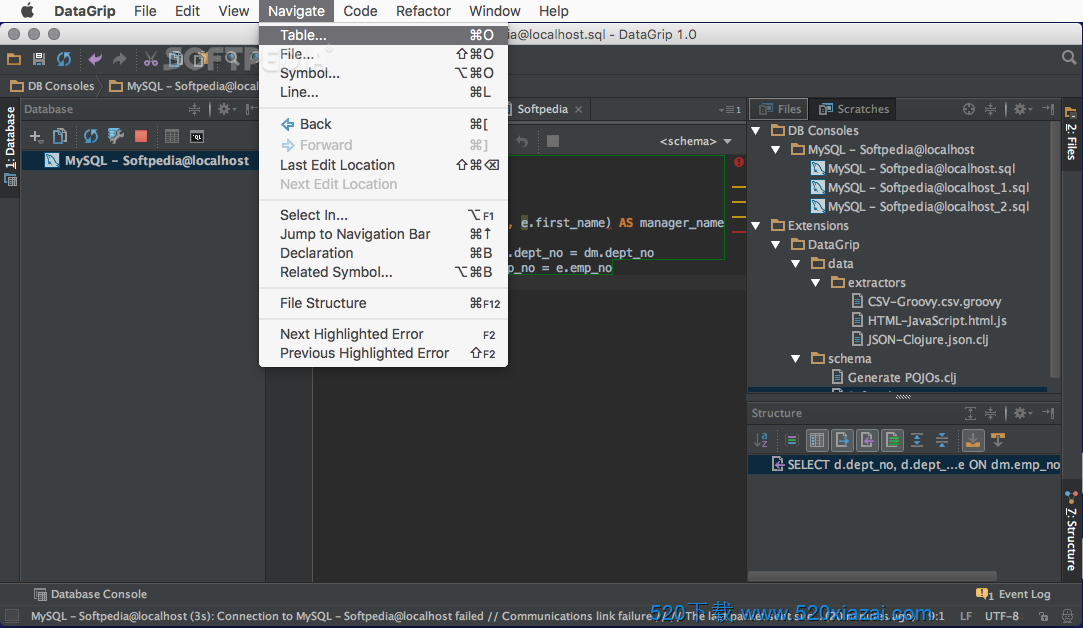1083x628 pixels.
Task: Switch to the Files tab
Action: click(780, 109)
